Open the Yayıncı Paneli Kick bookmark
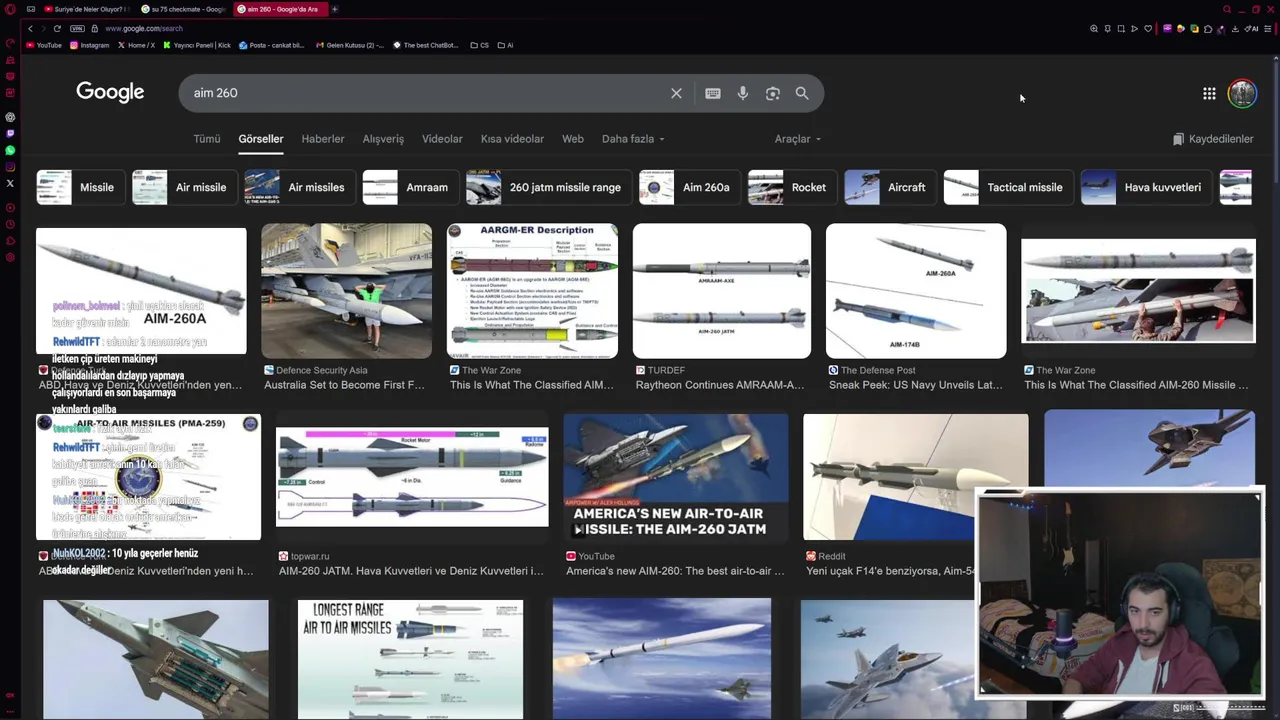1280x720 pixels. pos(197,45)
